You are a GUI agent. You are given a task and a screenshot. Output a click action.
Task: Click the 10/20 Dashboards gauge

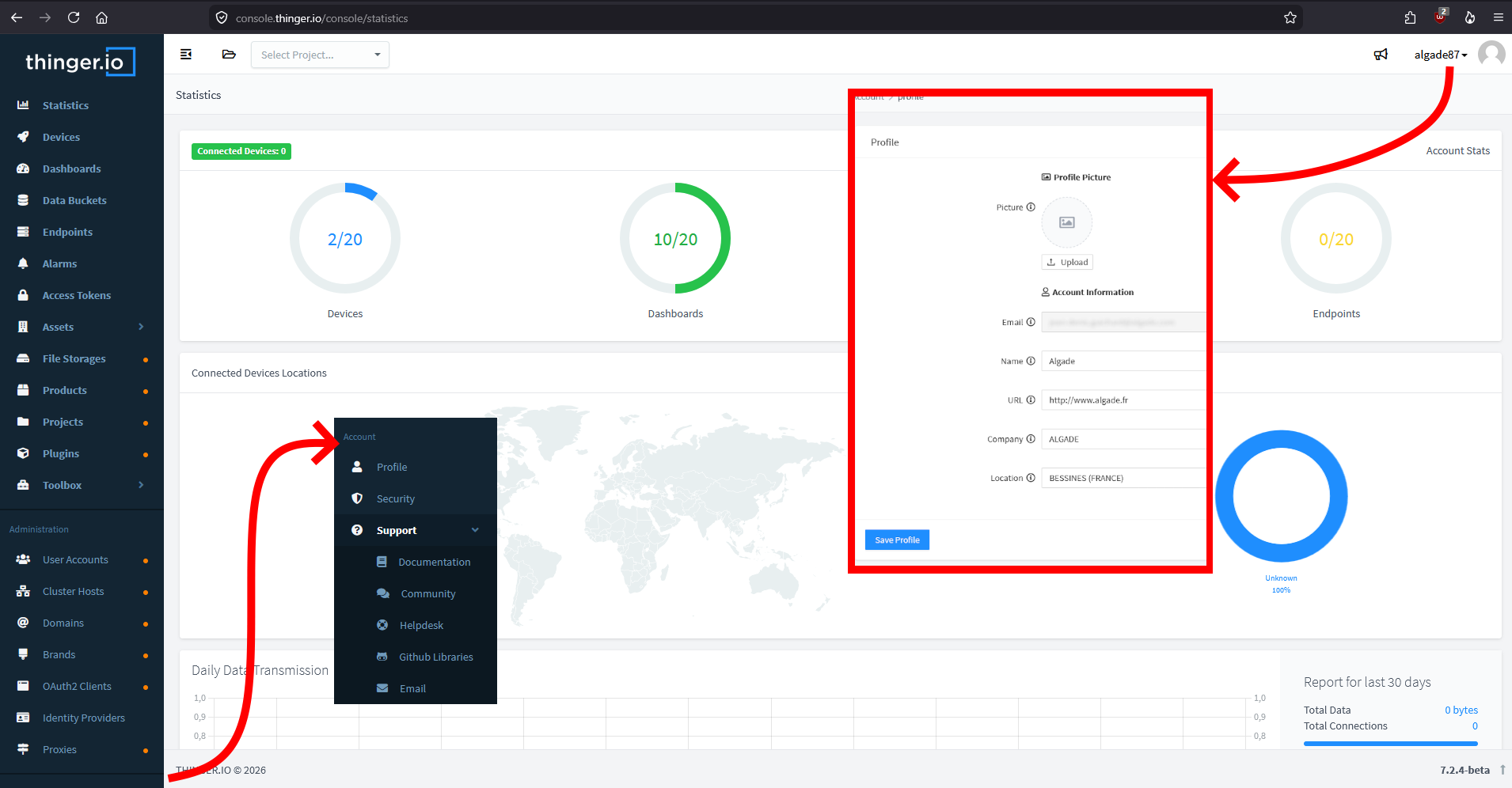[x=675, y=239]
